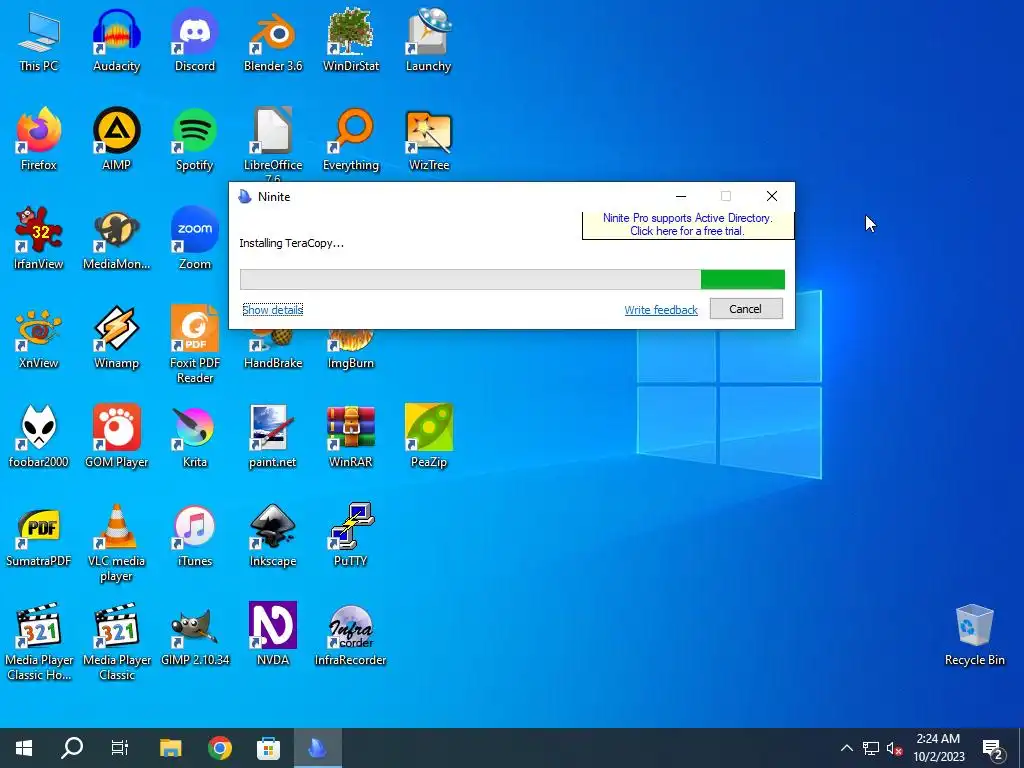Select the Inkscape desktop icon
The image size is (1024, 768).
(x=273, y=536)
